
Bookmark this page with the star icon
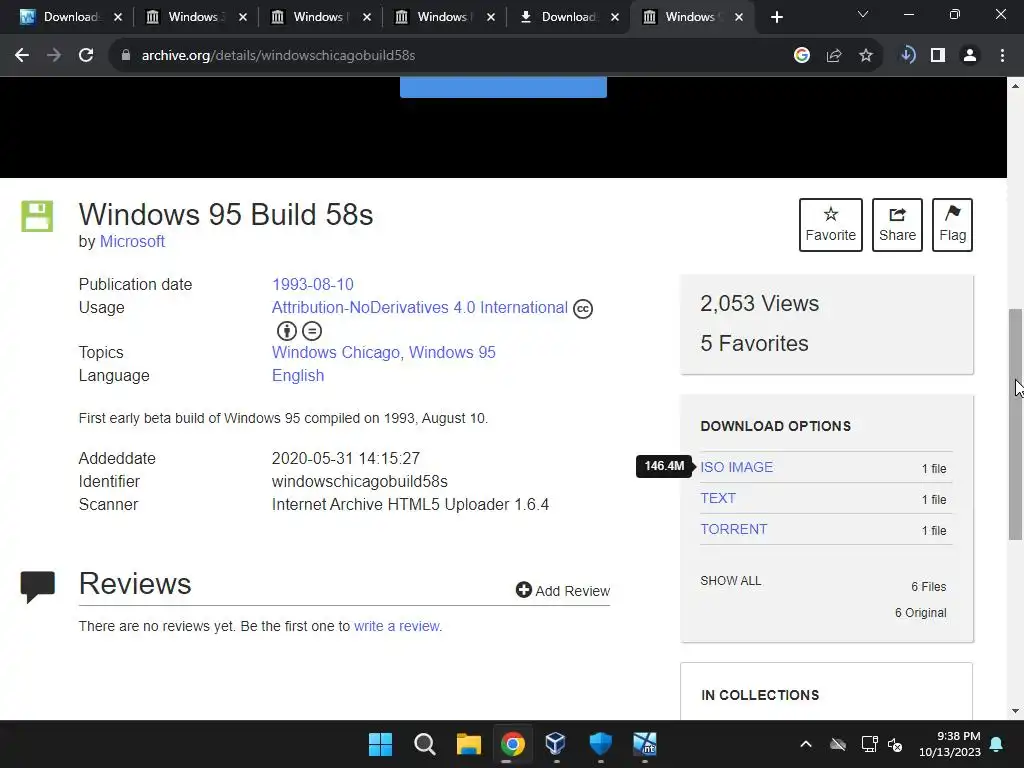(866, 56)
